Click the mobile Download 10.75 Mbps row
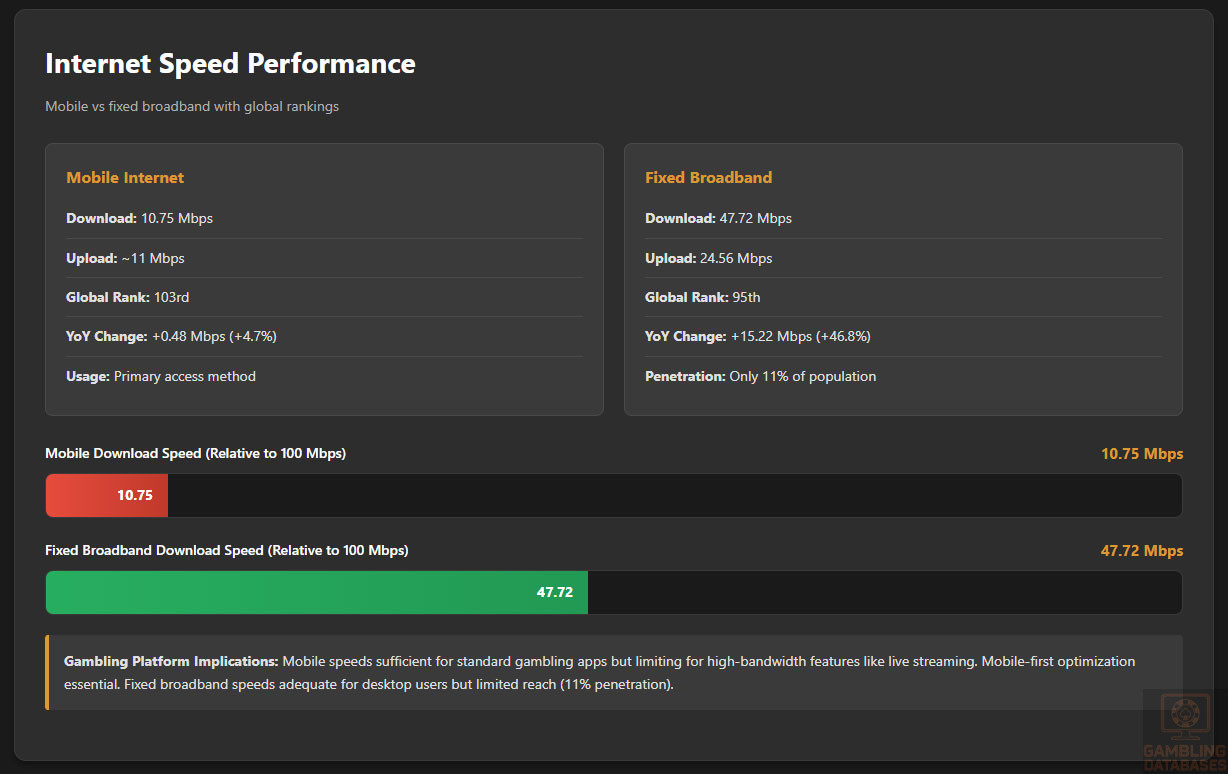Screen dimensions: 1228x774 point(140,218)
